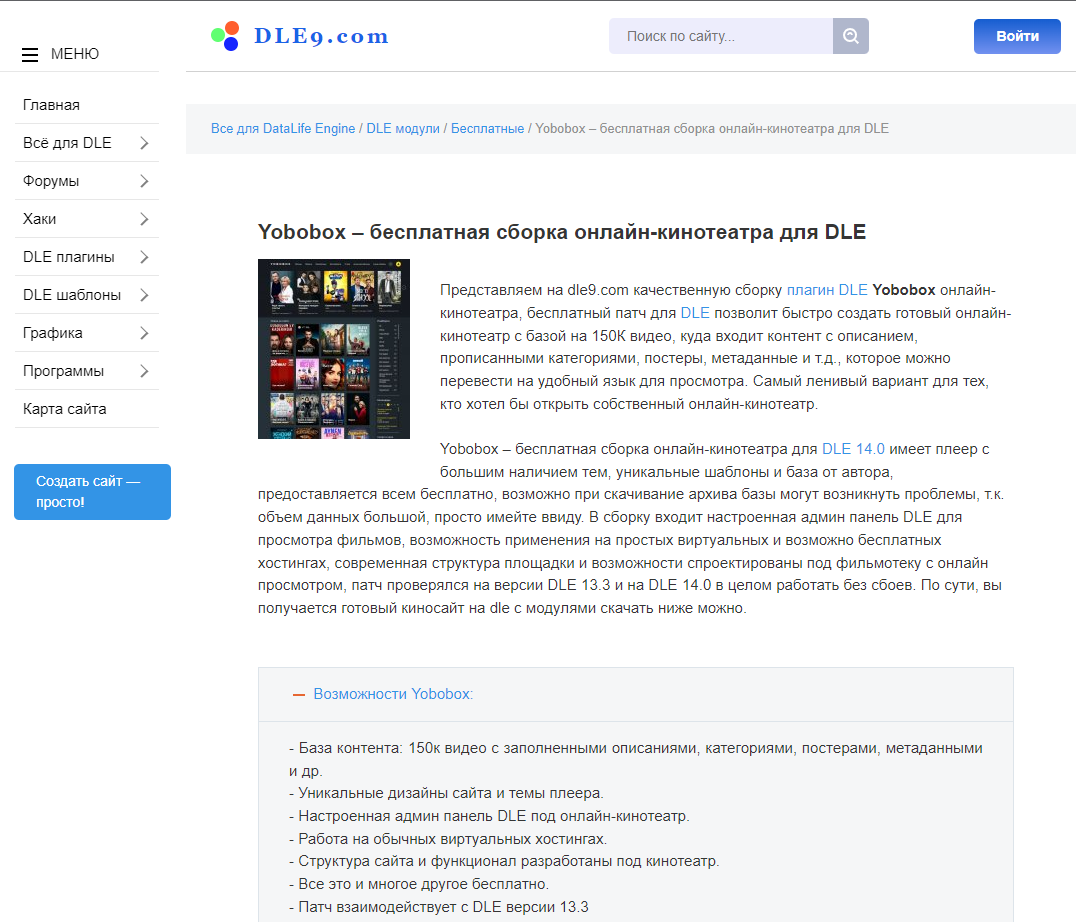
Task: Open the Yobobox cinema preview thumbnail
Action: 334,348
